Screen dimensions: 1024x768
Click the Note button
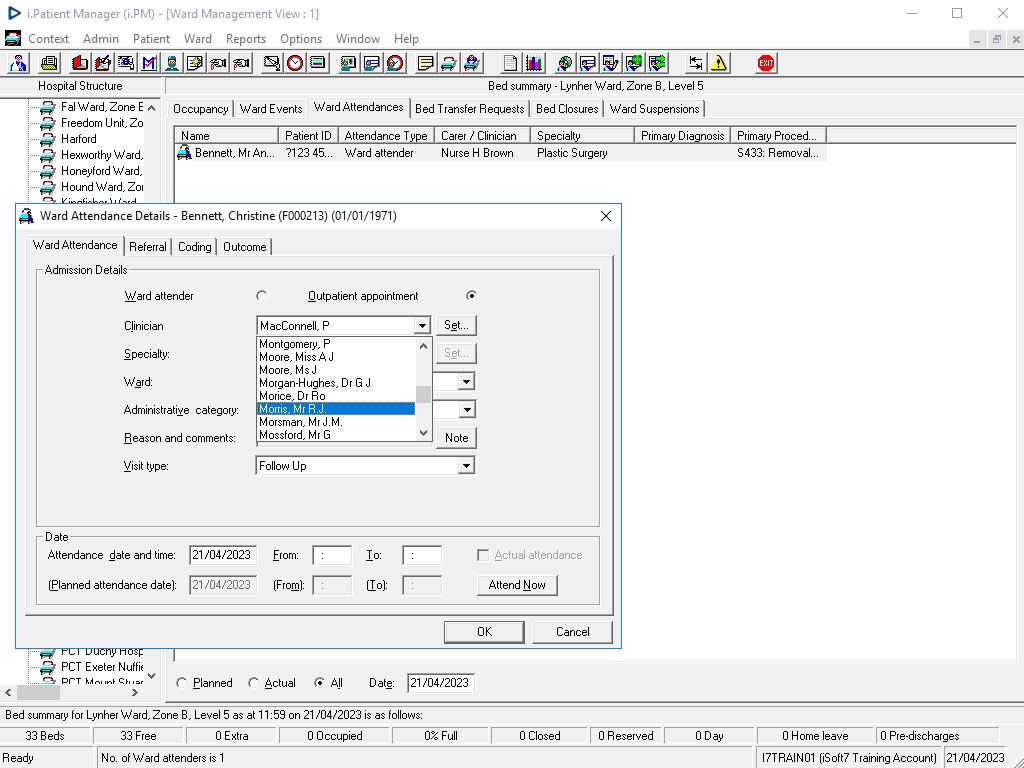(456, 438)
